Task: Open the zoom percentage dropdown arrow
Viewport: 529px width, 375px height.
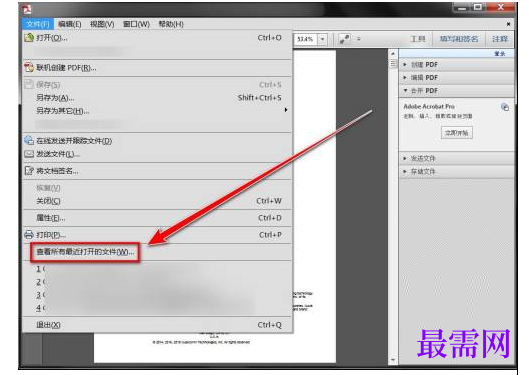Action: coord(323,39)
